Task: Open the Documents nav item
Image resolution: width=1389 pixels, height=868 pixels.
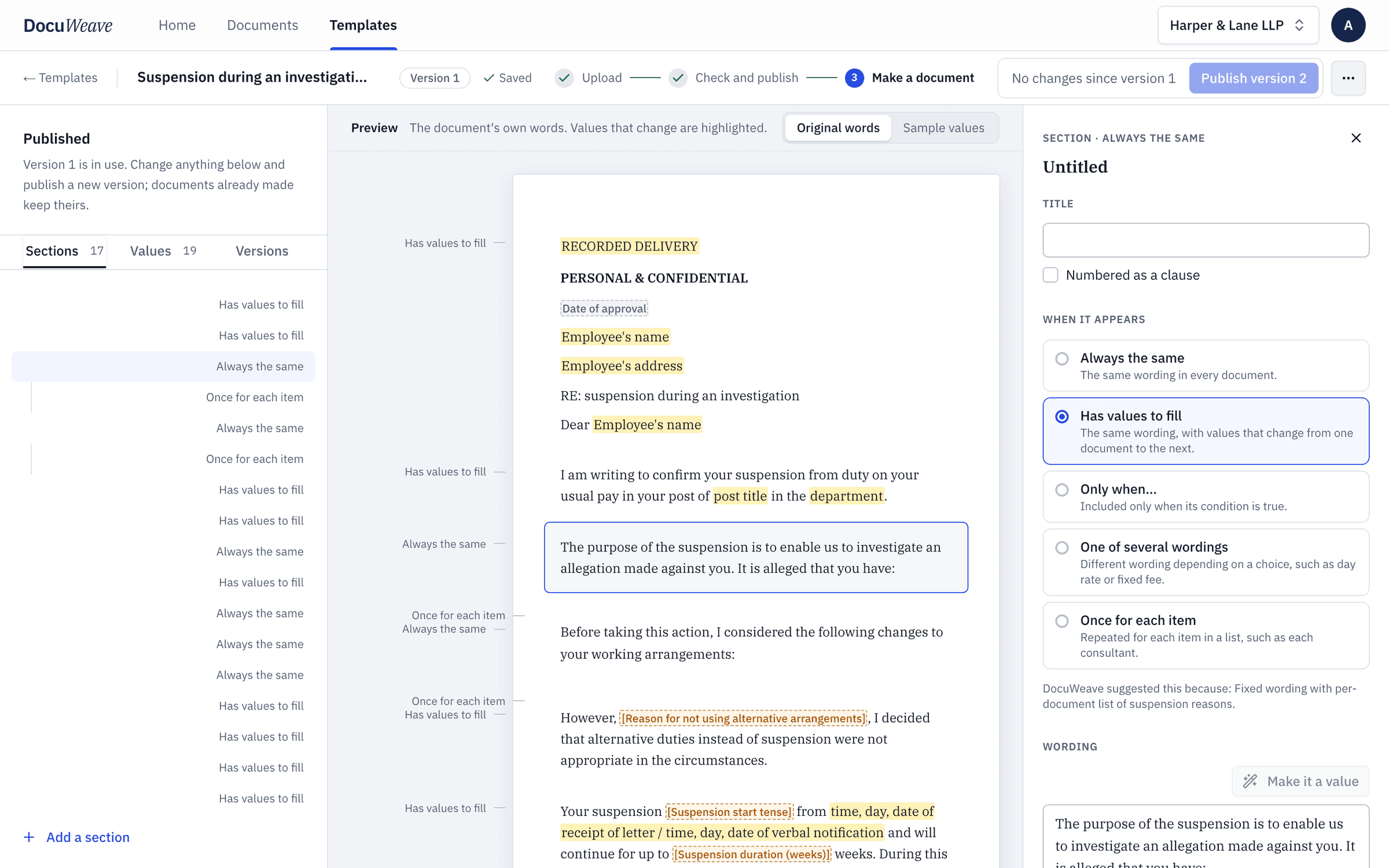Action: click(x=262, y=25)
